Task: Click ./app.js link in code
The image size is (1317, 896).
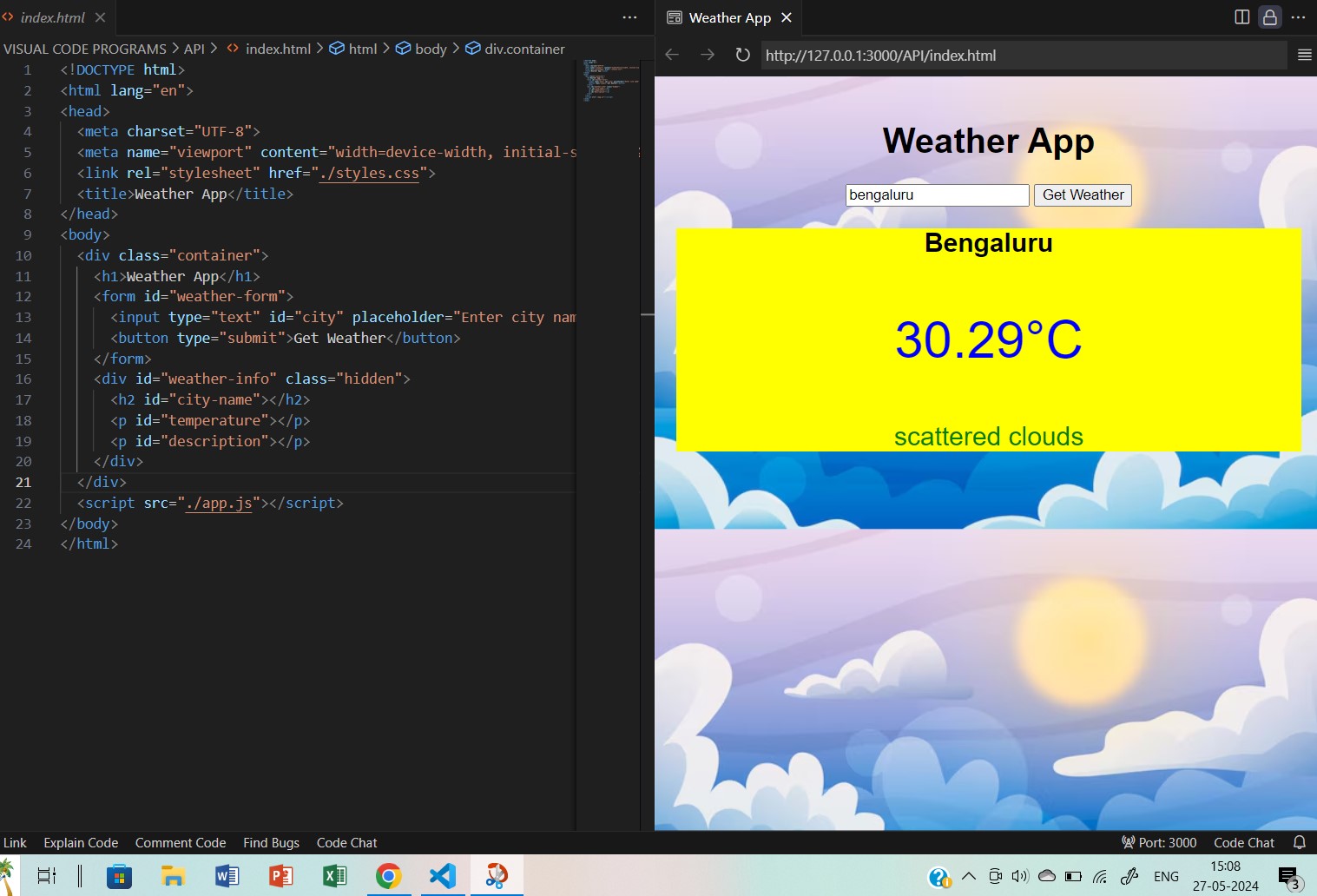Action: tap(219, 503)
